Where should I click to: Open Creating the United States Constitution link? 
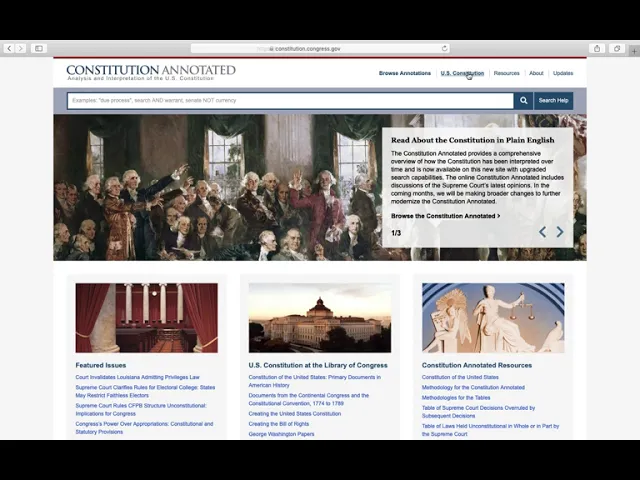[295, 413]
